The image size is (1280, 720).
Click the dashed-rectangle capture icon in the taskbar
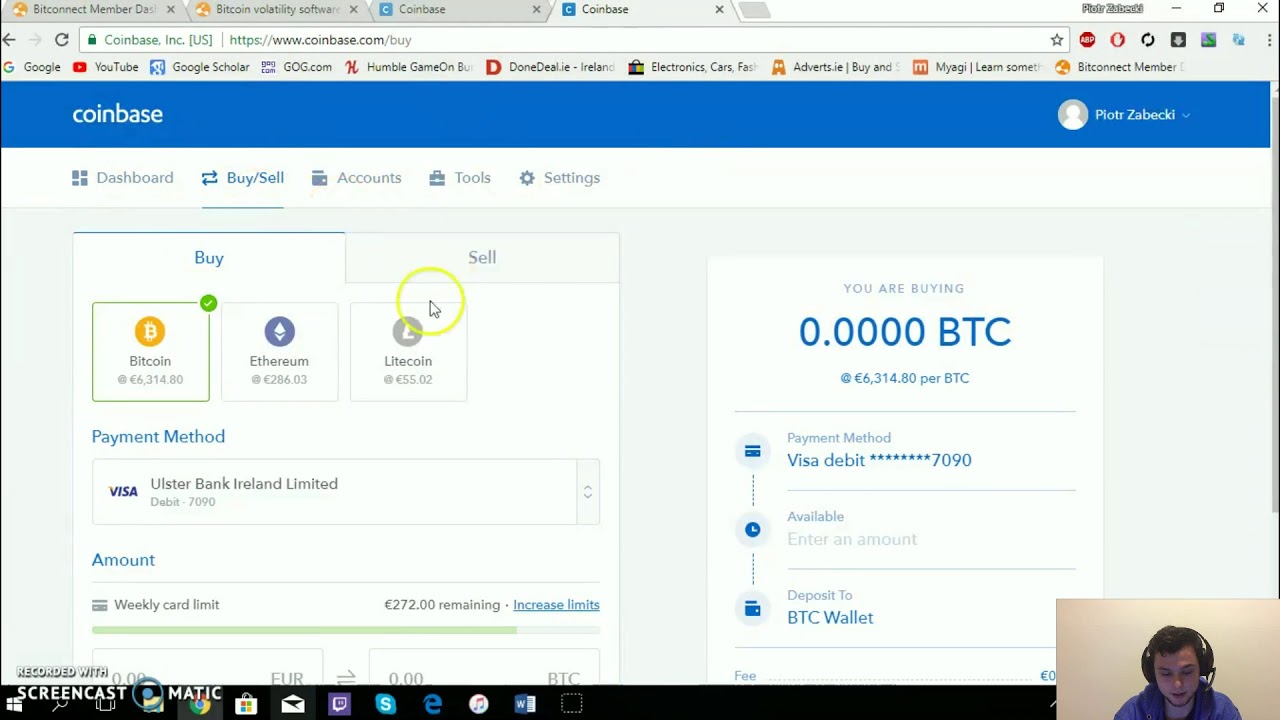coord(571,704)
